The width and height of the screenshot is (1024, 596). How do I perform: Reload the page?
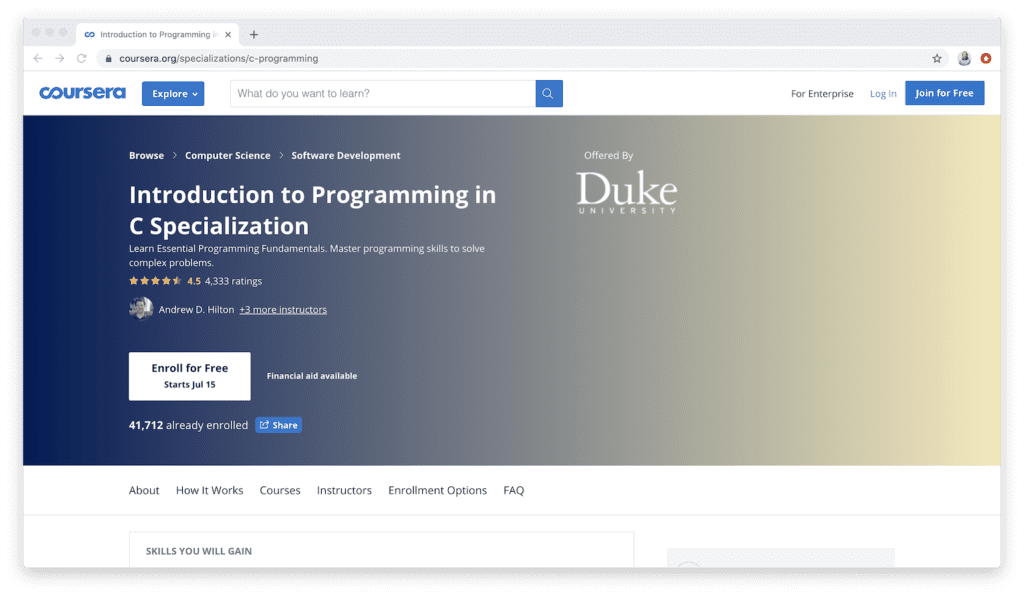point(82,58)
